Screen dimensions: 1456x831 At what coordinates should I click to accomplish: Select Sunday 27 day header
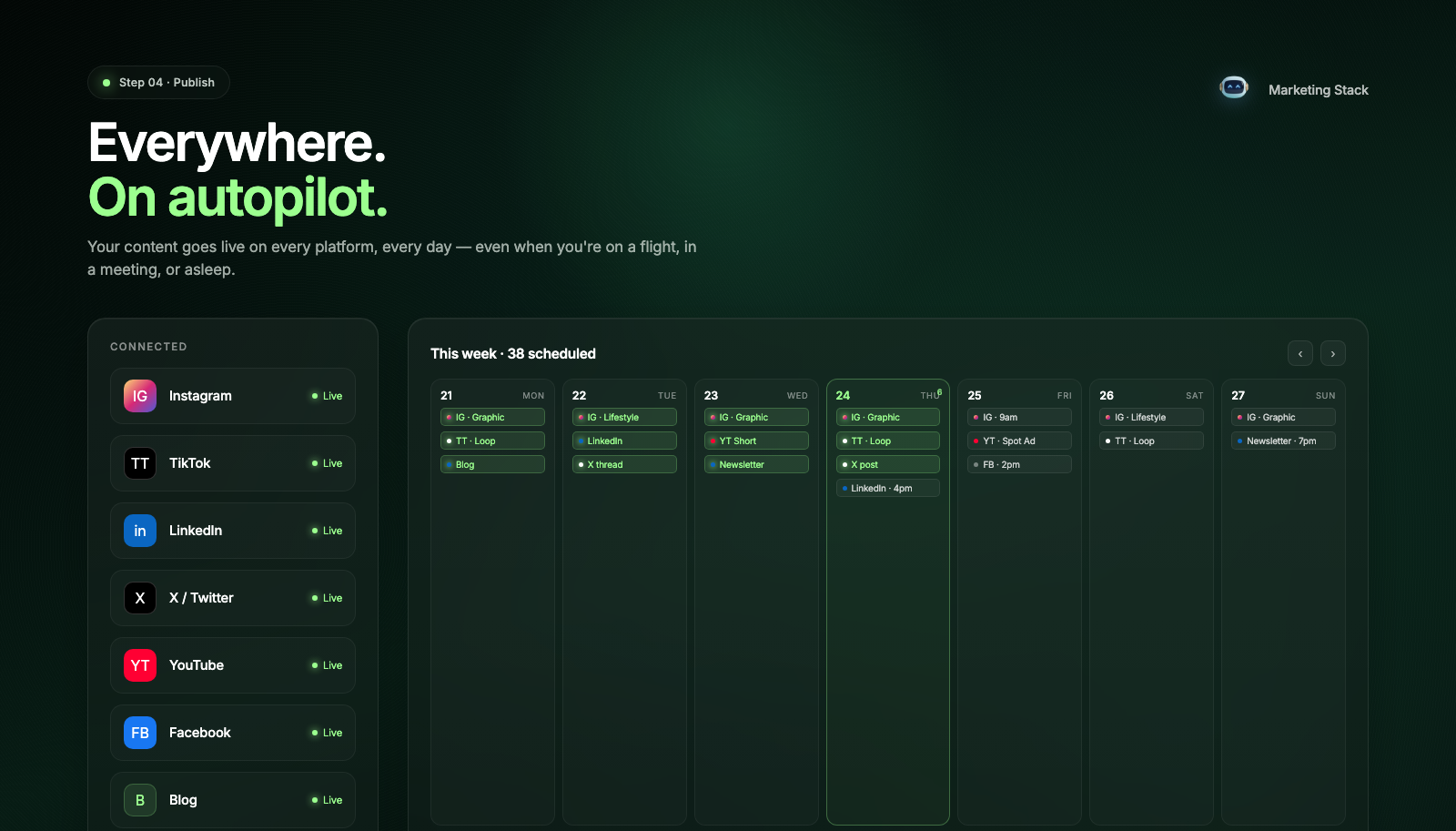[1283, 395]
